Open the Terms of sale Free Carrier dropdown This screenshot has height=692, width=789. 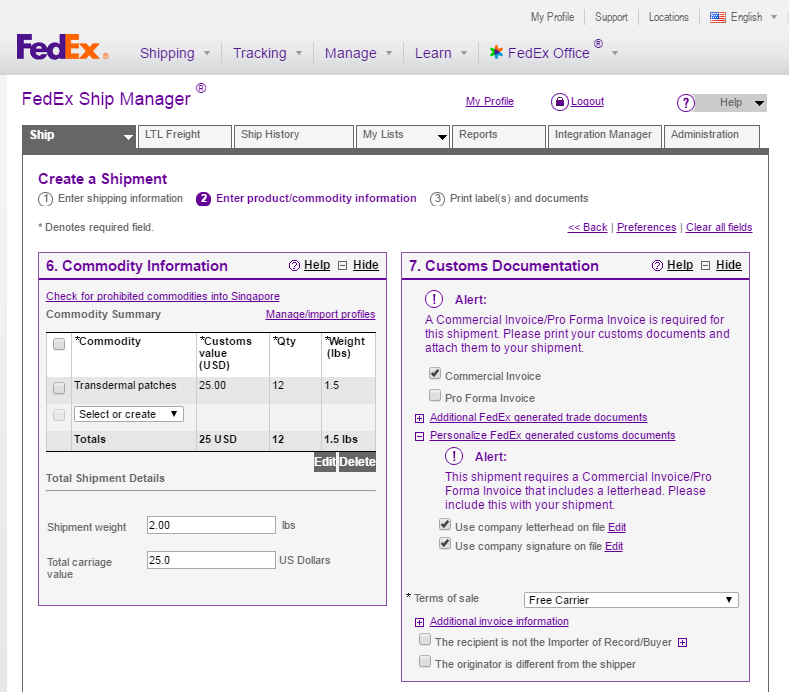click(x=631, y=600)
